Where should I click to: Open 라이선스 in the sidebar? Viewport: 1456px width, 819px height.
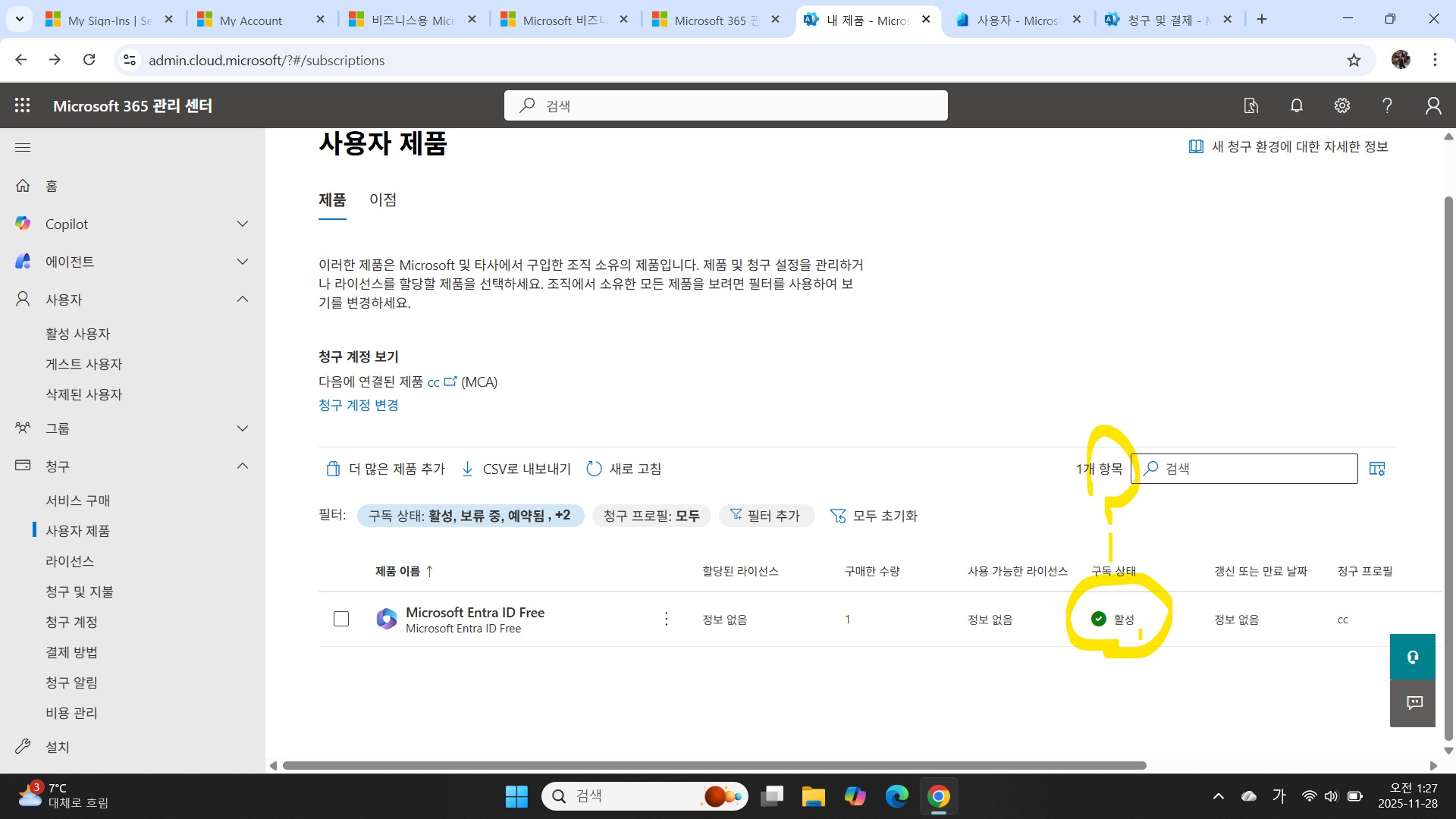point(70,561)
